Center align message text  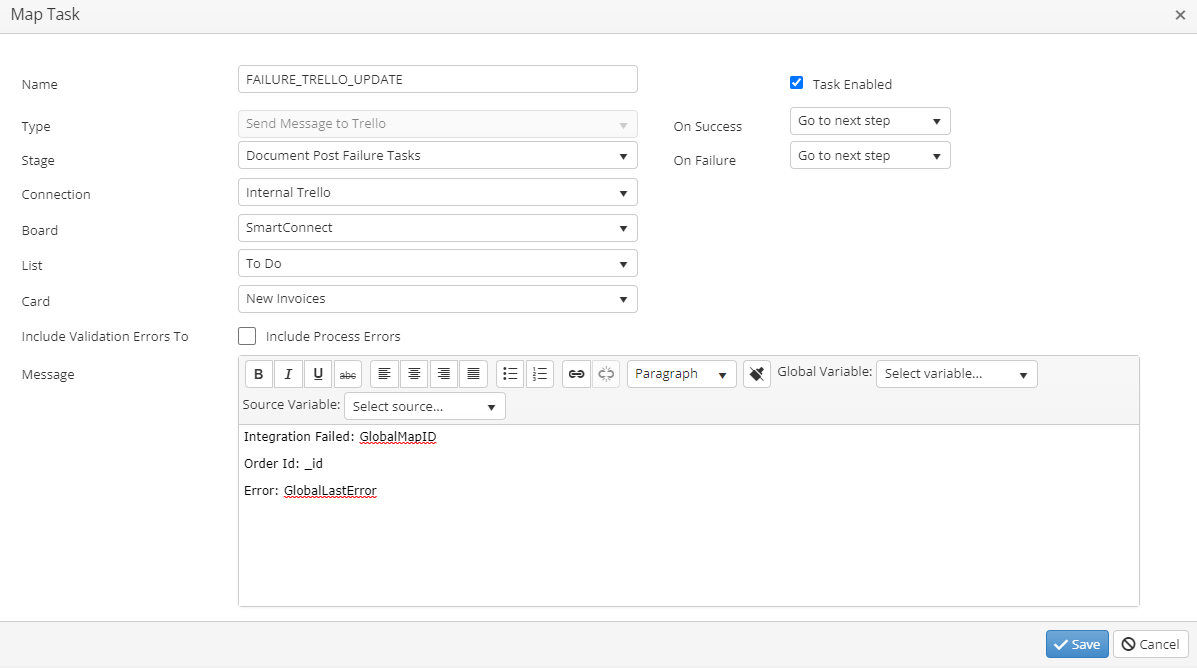(x=414, y=374)
